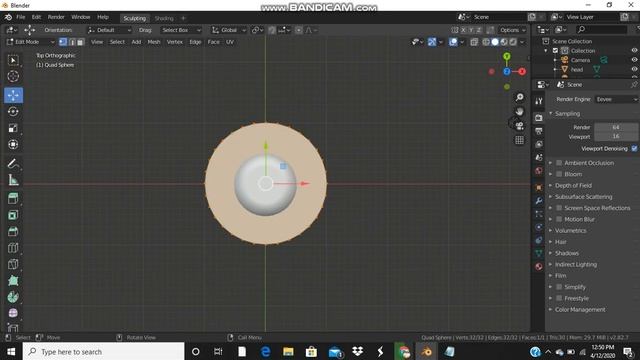Image resolution: width=640 pixels, height=360 pixels.
Task: Click the red X axis gizmo ball
Action: tap(522, 71)
